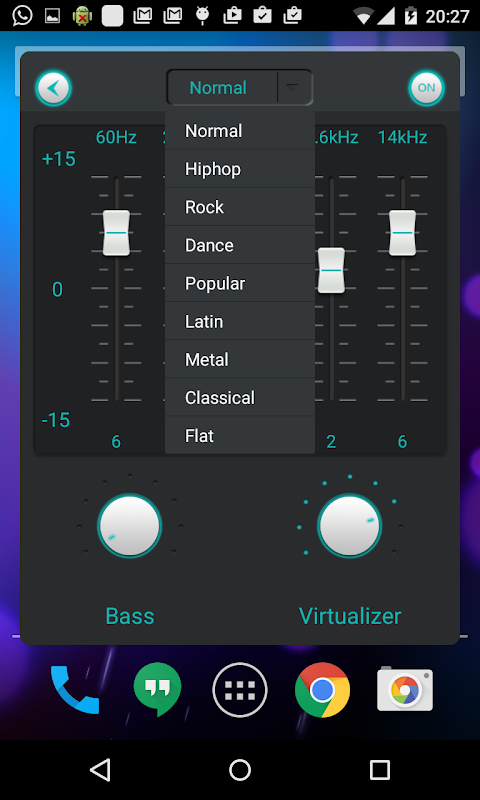Pick the Metal preset
480x800 pixels.
pyautogui.click(x=239, y=359)
